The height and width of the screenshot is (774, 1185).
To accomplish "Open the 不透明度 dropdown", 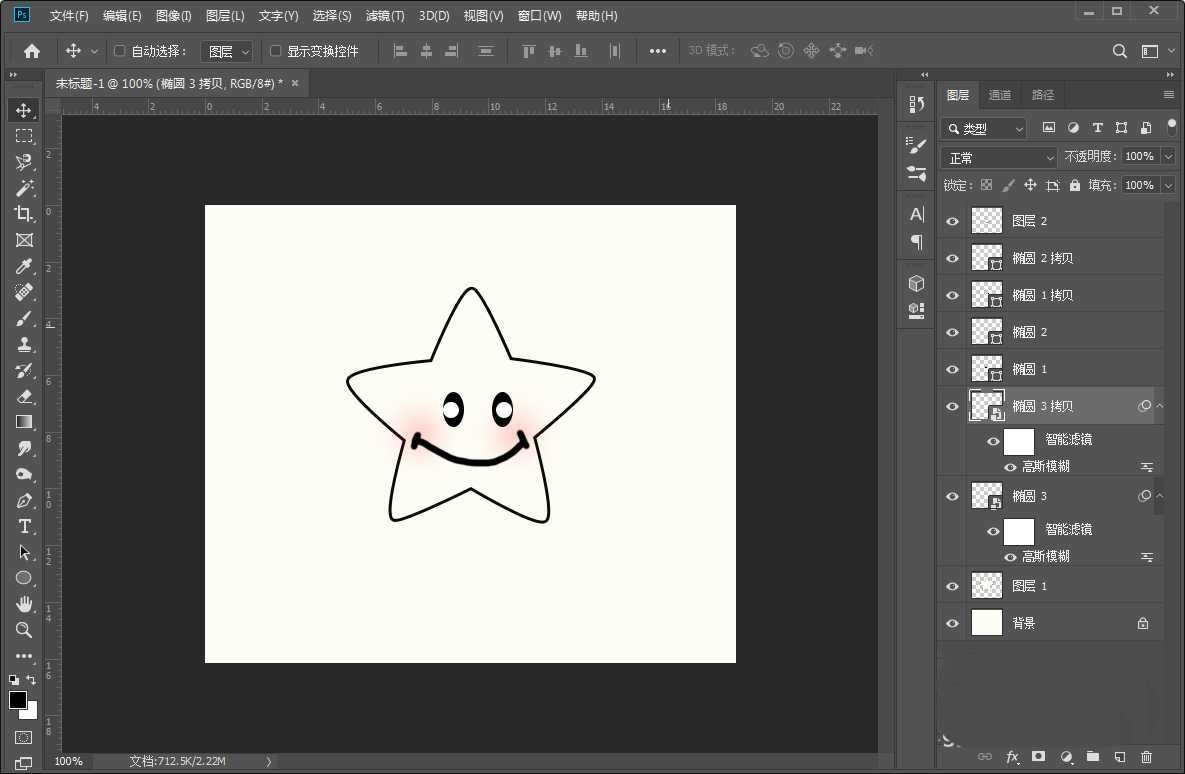I will (1168, 156).
